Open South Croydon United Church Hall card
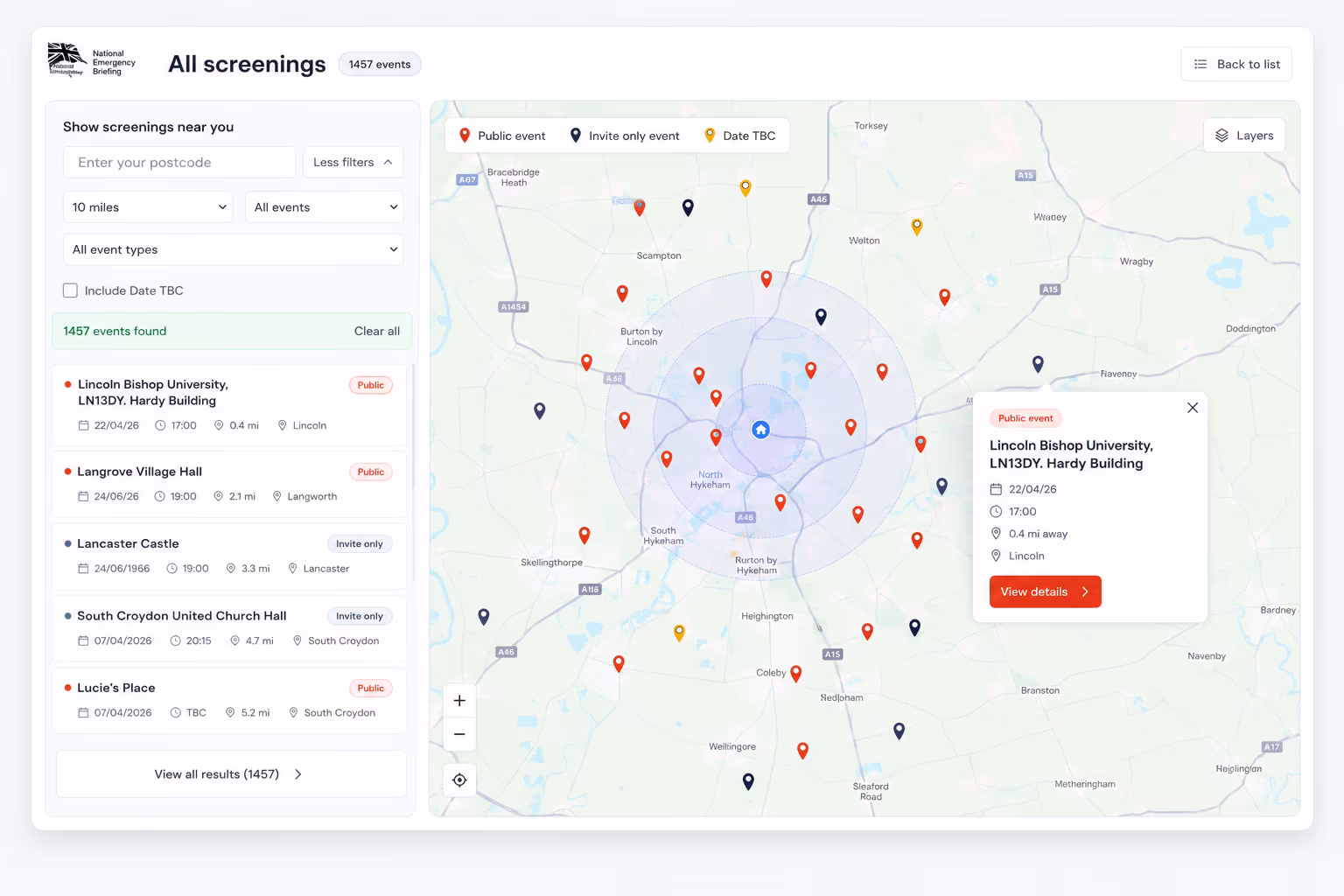This screenshot has width=1344, height=896. click(229, 628)
